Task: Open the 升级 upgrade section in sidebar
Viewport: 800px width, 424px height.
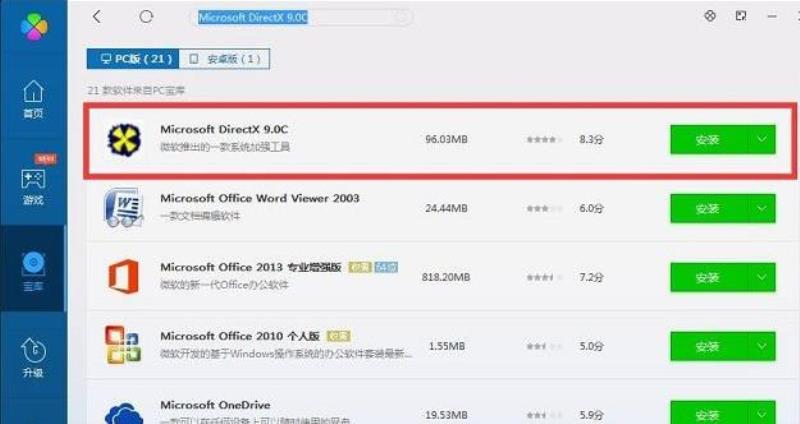Action: pyautogui.click(x=33, y=358)
